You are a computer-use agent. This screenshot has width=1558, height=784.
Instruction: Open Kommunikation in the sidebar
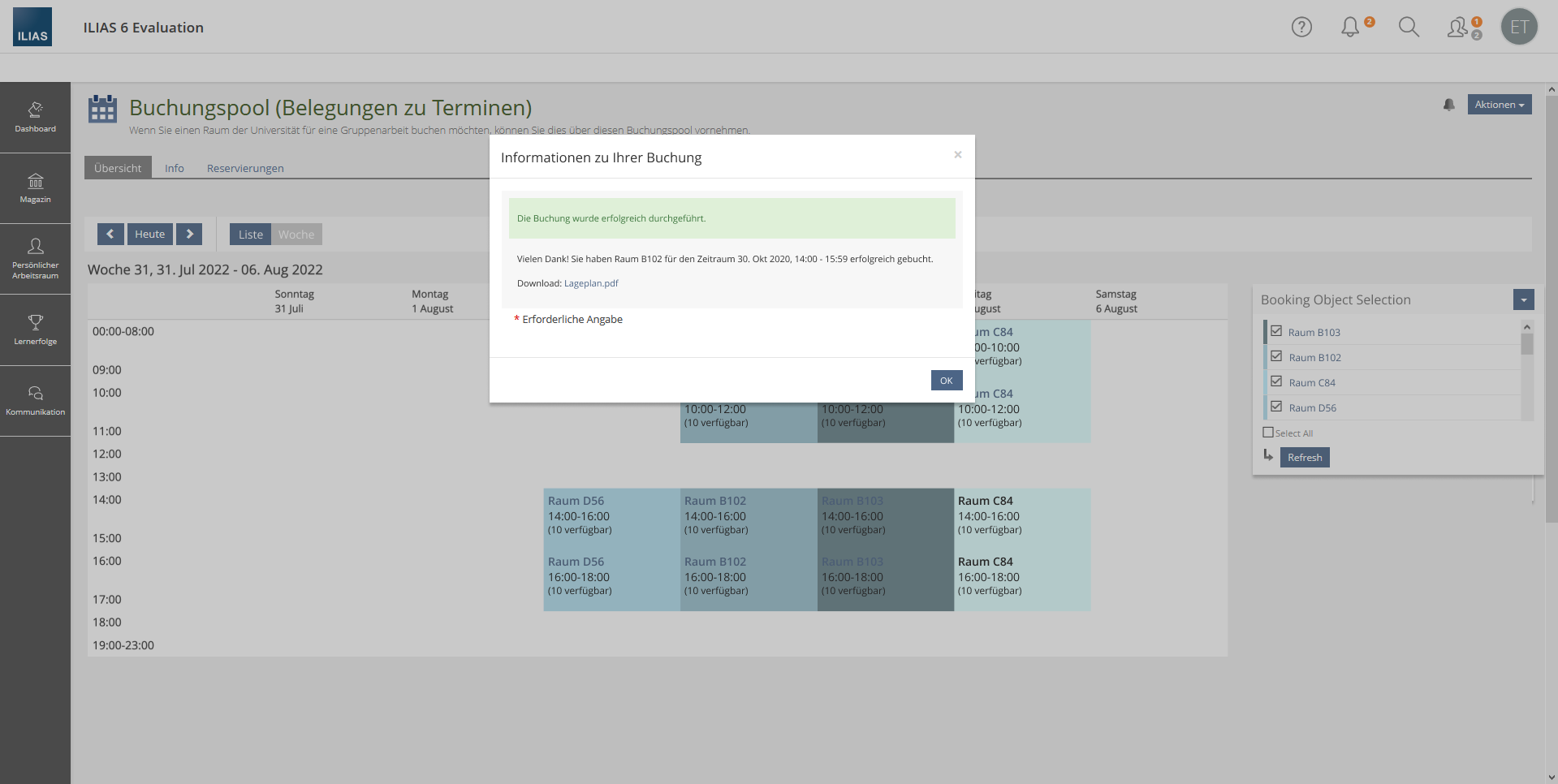pos(35,400)
